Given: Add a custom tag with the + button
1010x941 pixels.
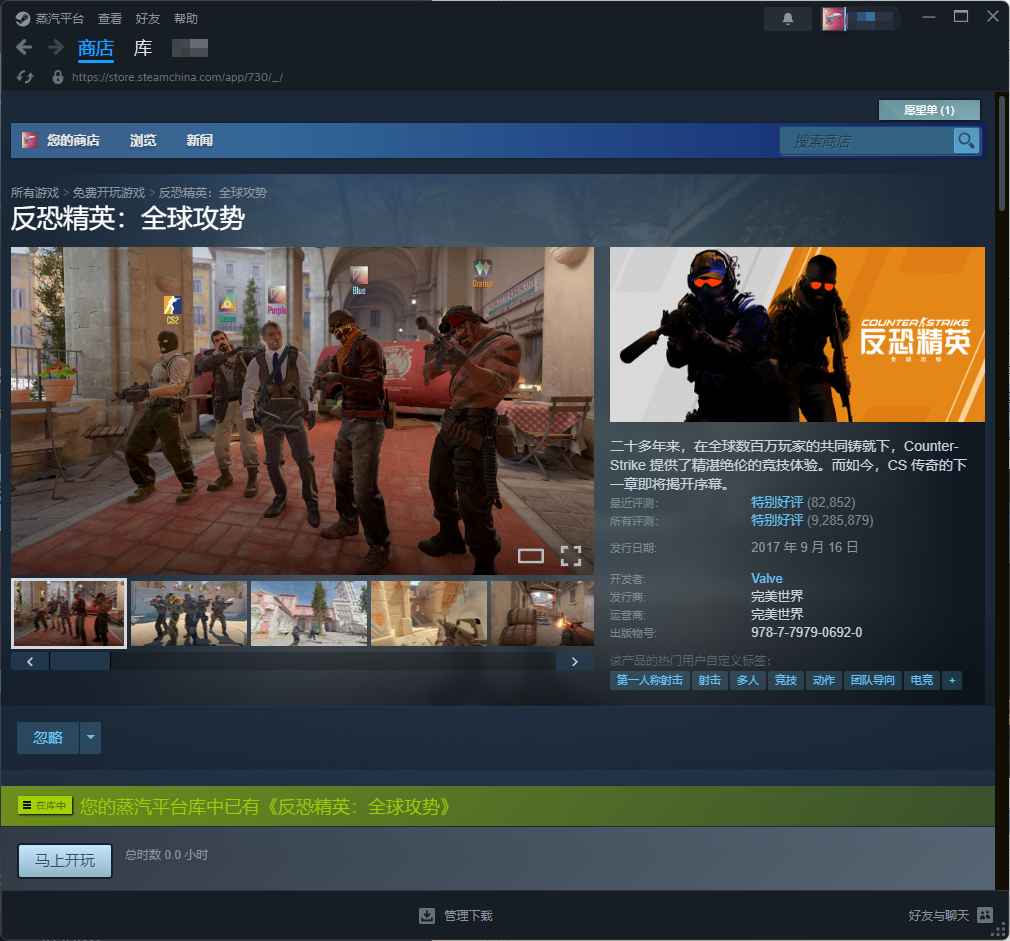Looking at the screenshot, I should click(952, 680).
